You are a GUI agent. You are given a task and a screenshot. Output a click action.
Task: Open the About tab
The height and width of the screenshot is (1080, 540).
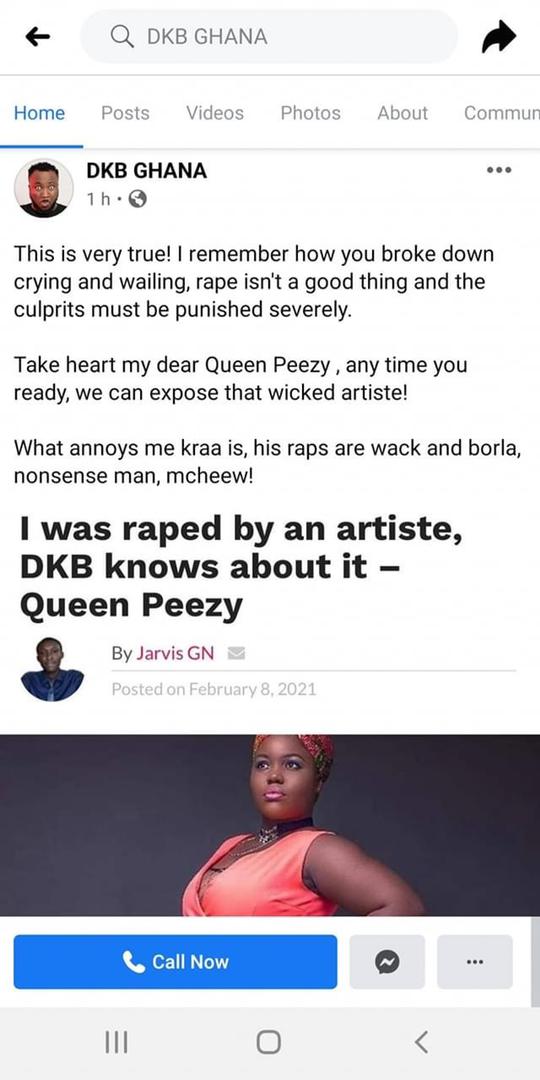[402, 113]
